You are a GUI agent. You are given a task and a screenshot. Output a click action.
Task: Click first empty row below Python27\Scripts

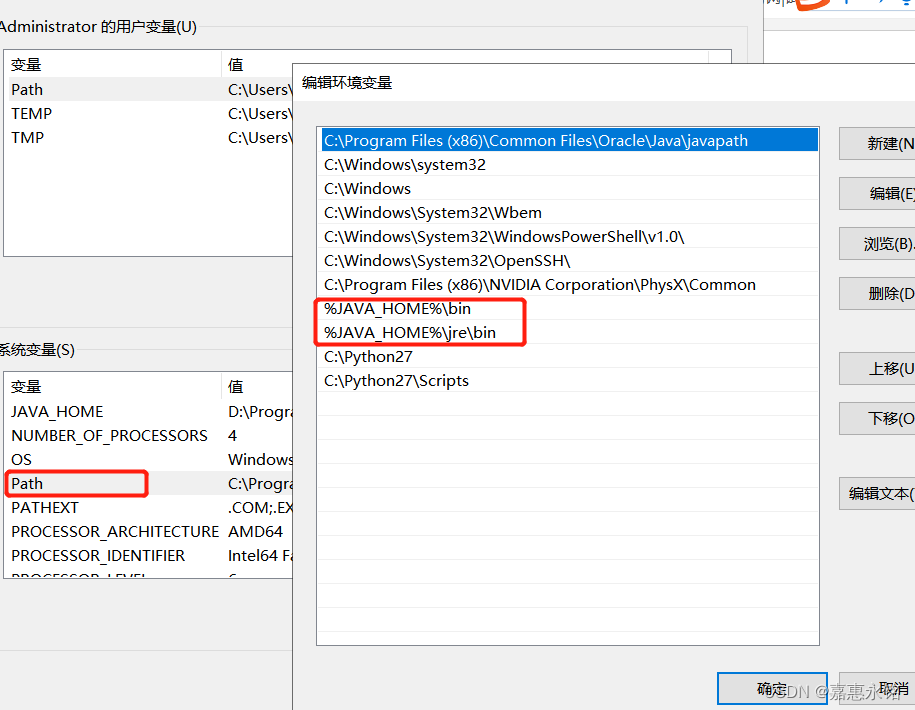coord(569,404)
